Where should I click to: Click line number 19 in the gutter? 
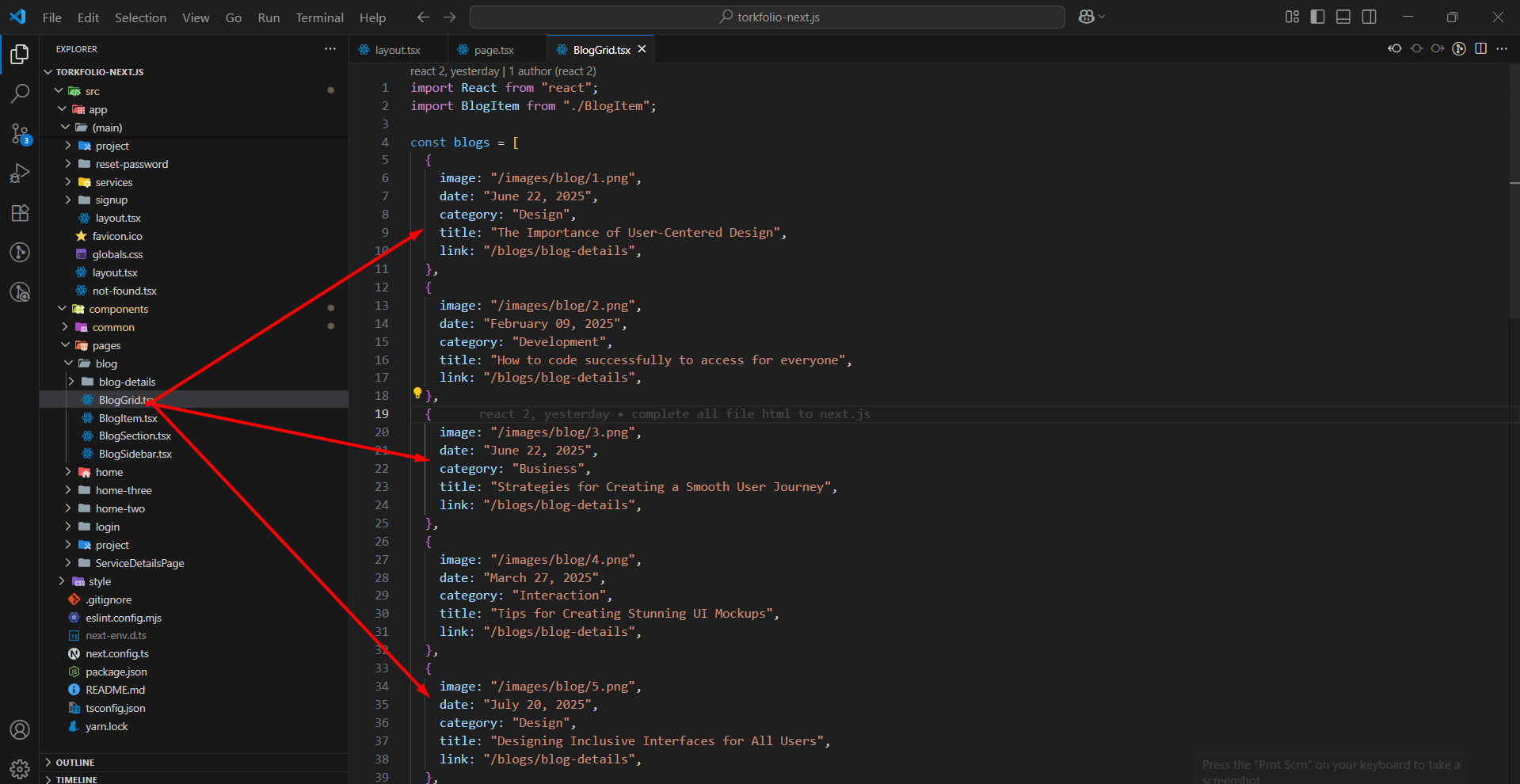382,414
